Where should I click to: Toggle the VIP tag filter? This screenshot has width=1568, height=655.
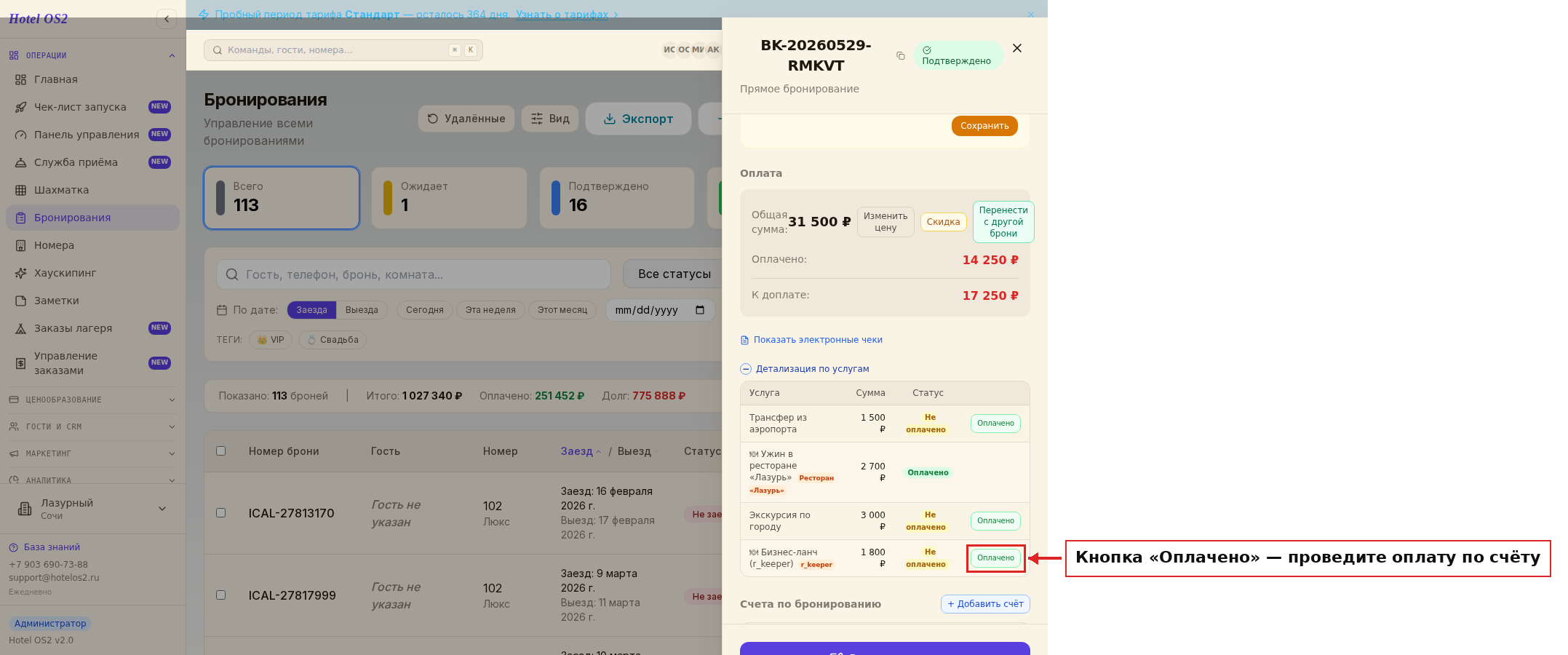[x=271, y=340]
